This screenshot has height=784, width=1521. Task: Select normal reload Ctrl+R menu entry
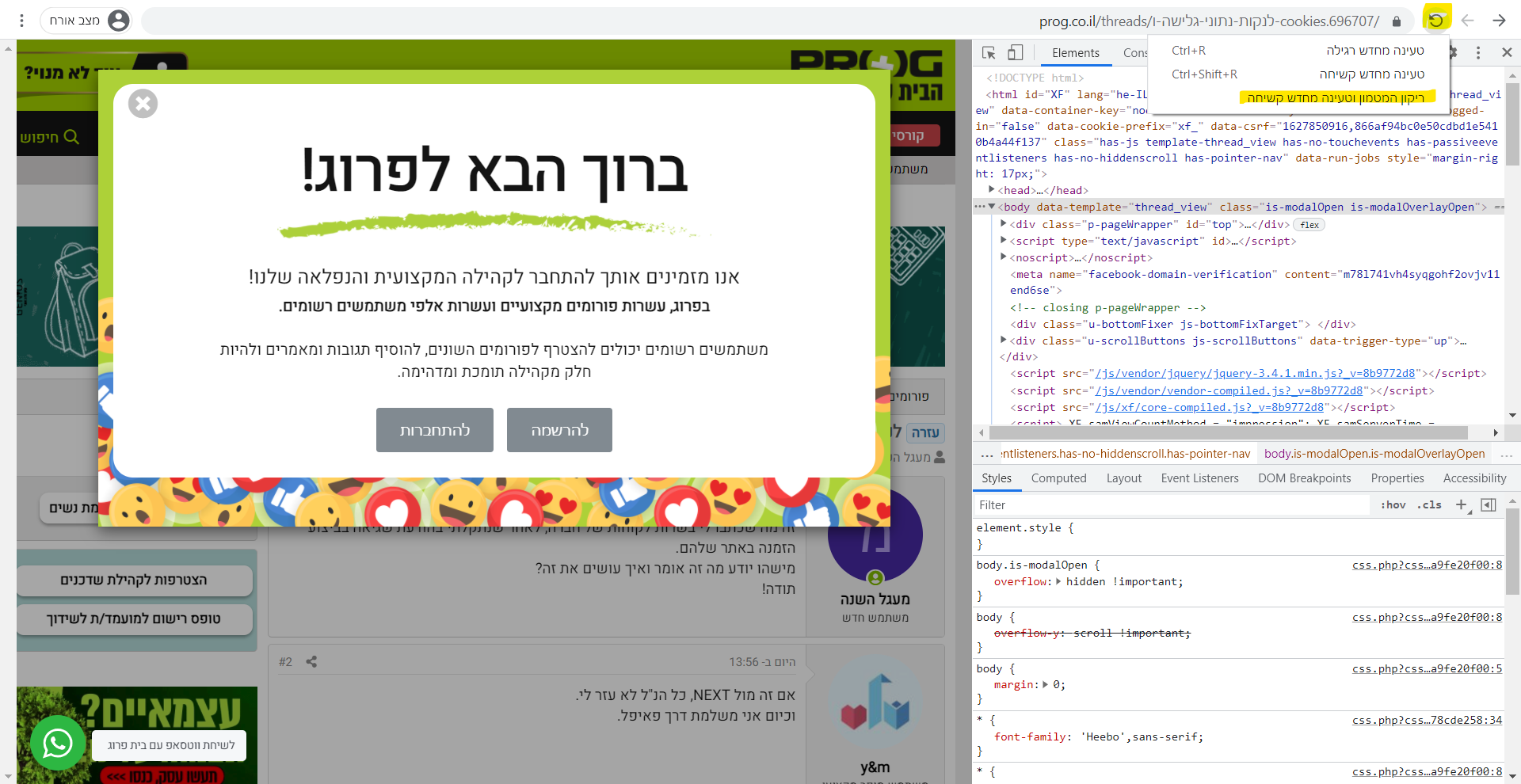pyautogui.click(x=1298, y=51)
